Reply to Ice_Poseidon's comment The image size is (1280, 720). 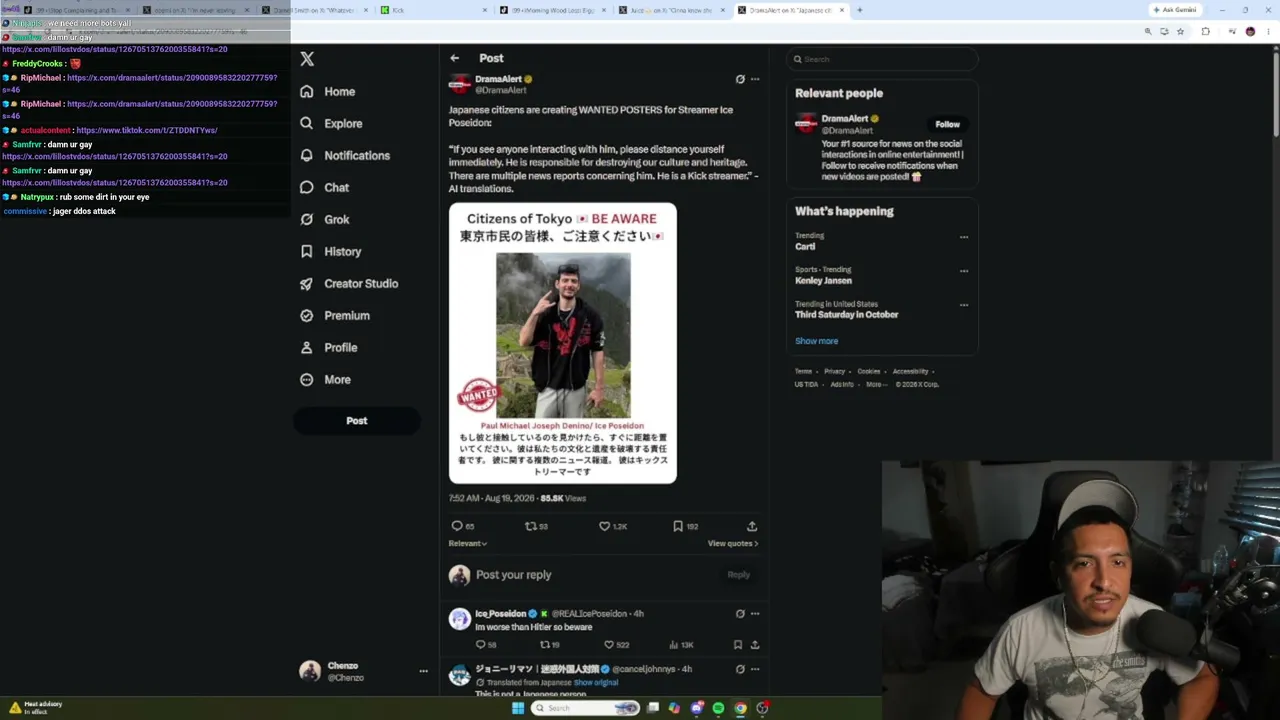(480, 645)
